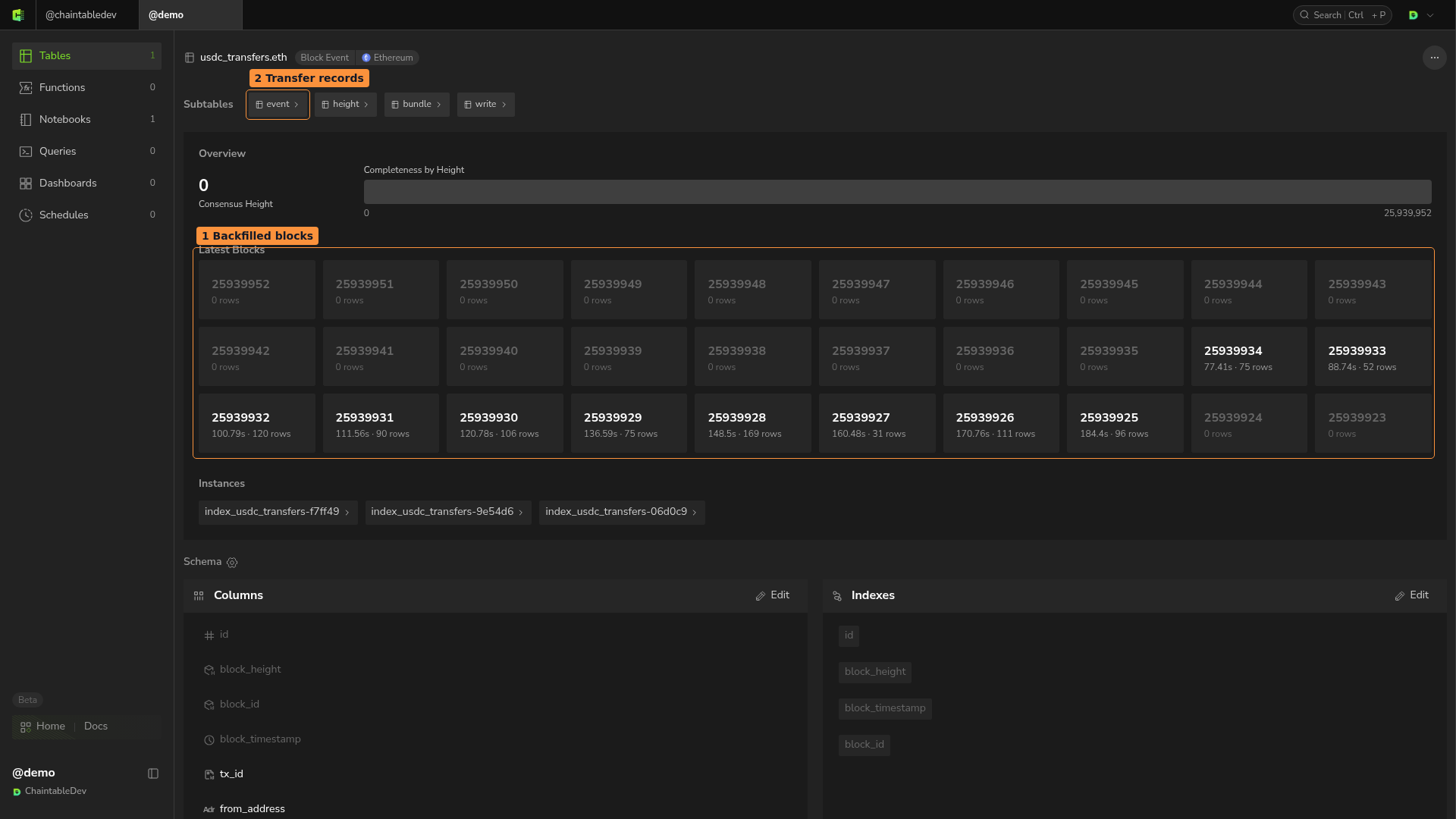Edit the Indexes schema
The width and height of the screenshot is (1456, 819).
click(x=1412, y=595)
